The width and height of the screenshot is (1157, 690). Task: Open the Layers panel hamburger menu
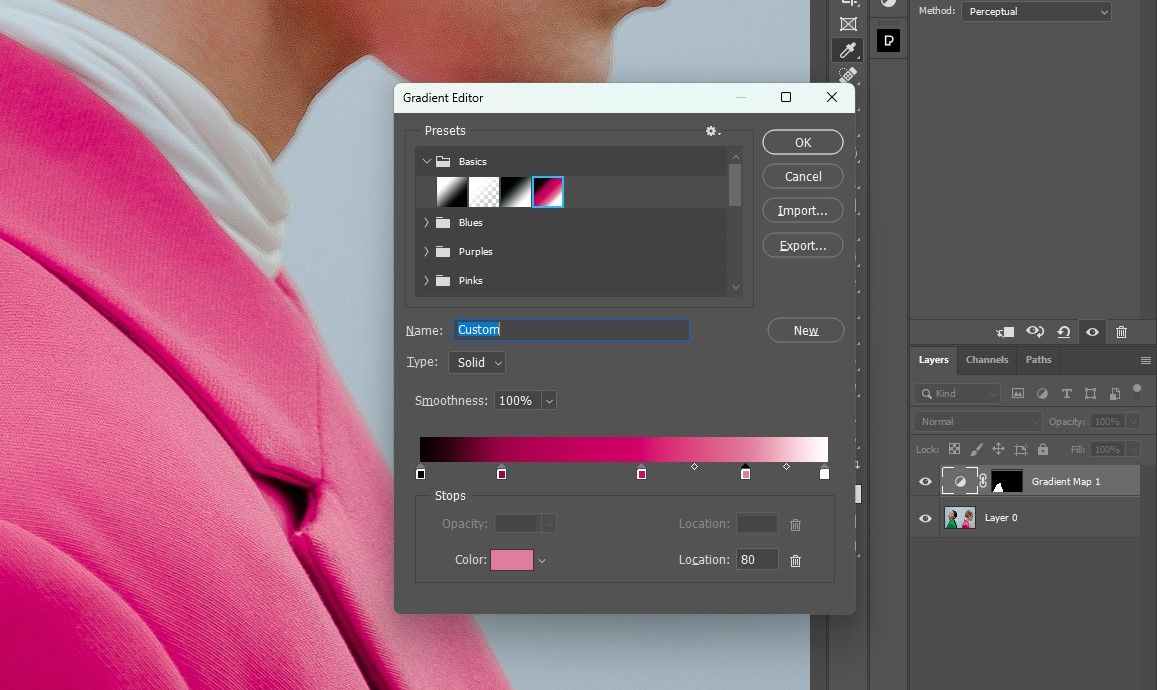(x=1145, y=360)
